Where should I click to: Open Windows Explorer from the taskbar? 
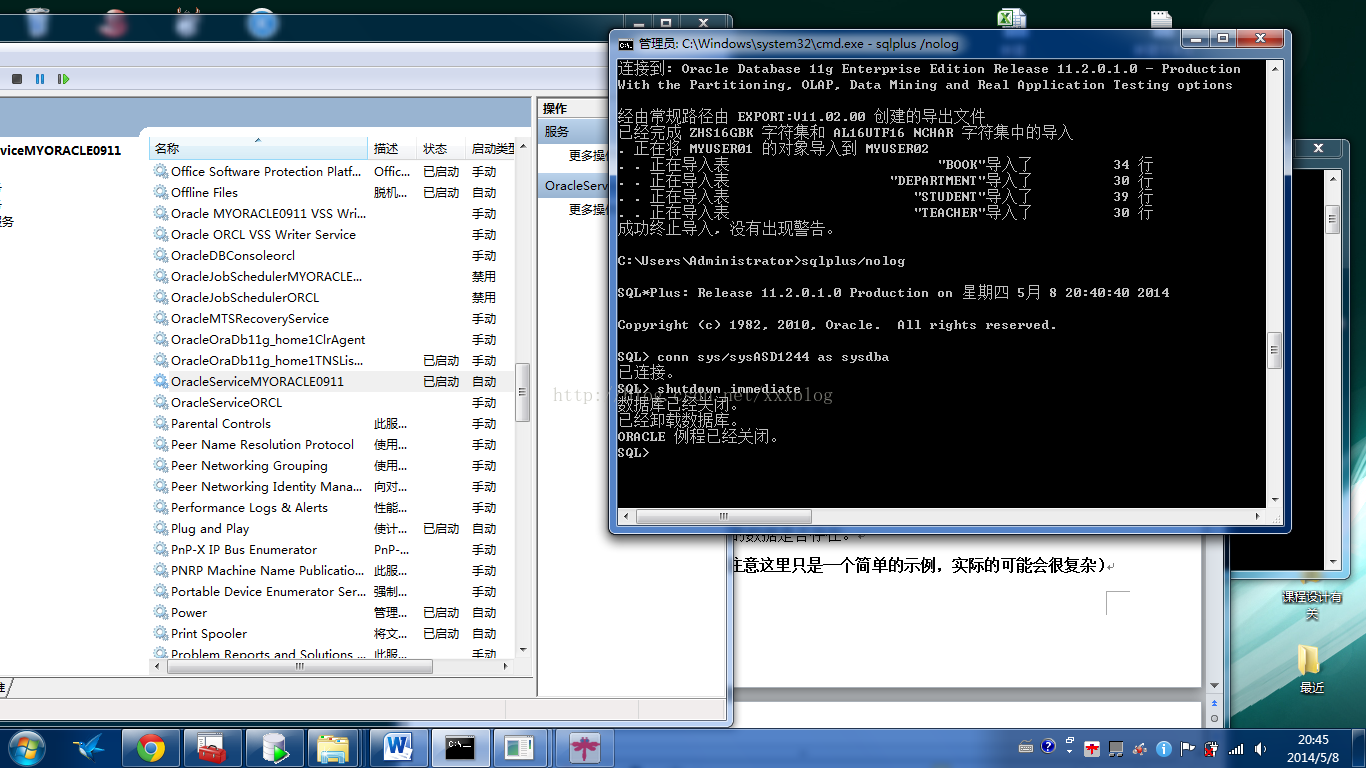(334, 747)
